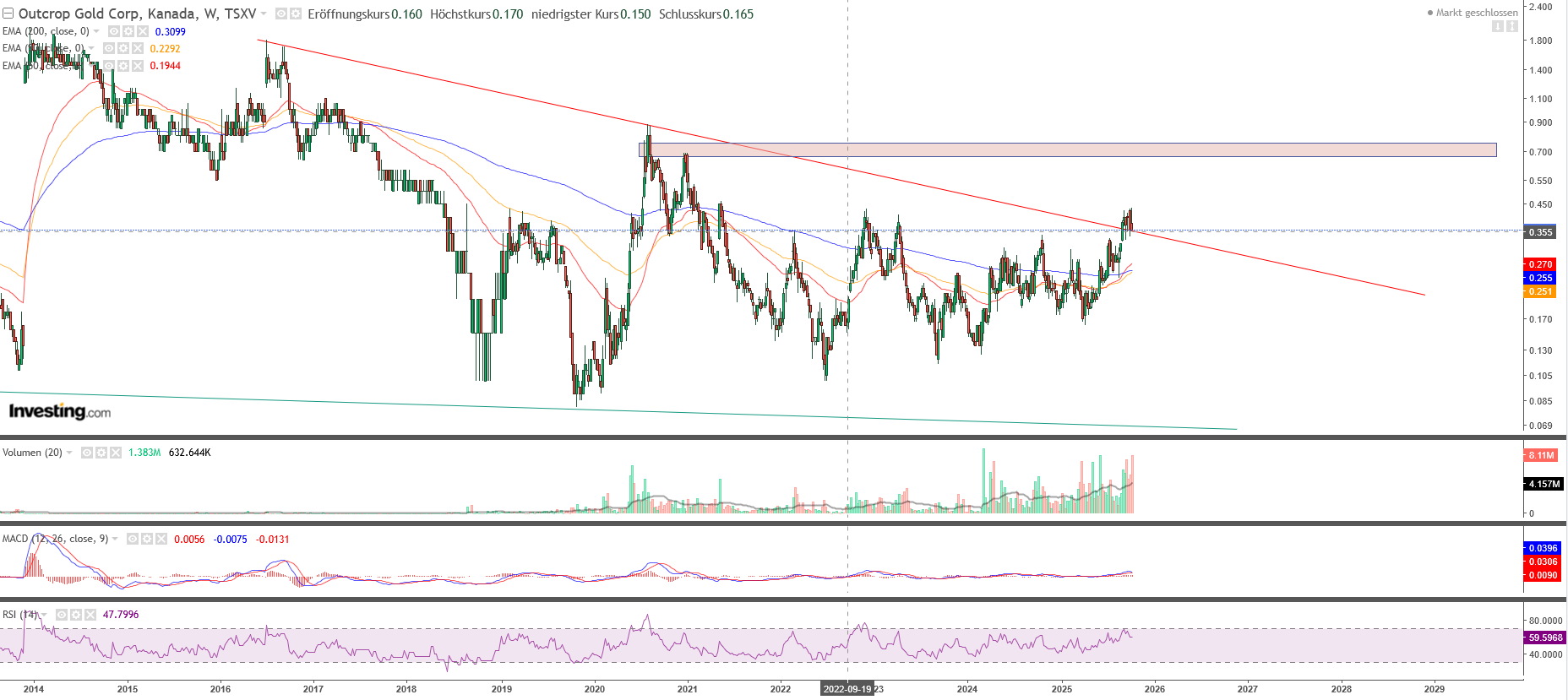Hide the EMA 200 line via eye icon
This screenshot has height=700, width=1568.
(114, 31)
